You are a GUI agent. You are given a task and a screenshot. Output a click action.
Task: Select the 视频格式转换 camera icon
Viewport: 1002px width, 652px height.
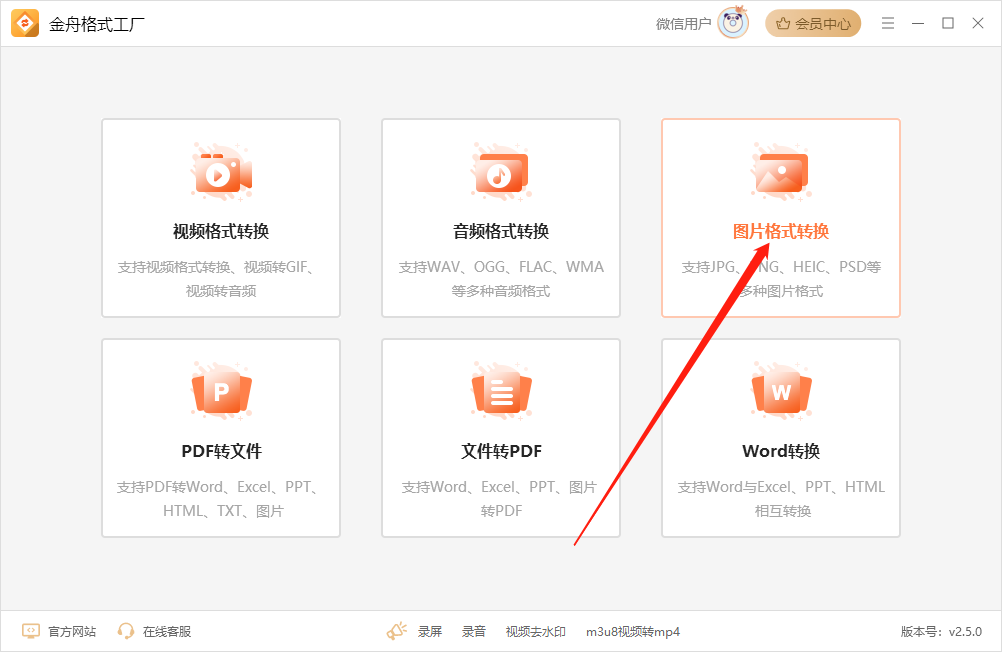coord(221,173)
